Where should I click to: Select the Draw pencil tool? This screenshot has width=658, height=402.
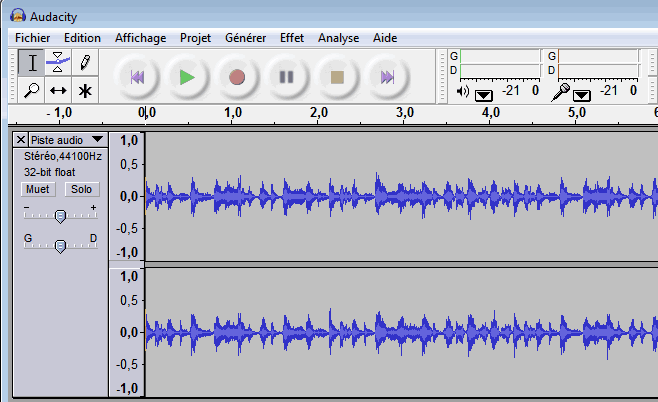coord(86,63)
